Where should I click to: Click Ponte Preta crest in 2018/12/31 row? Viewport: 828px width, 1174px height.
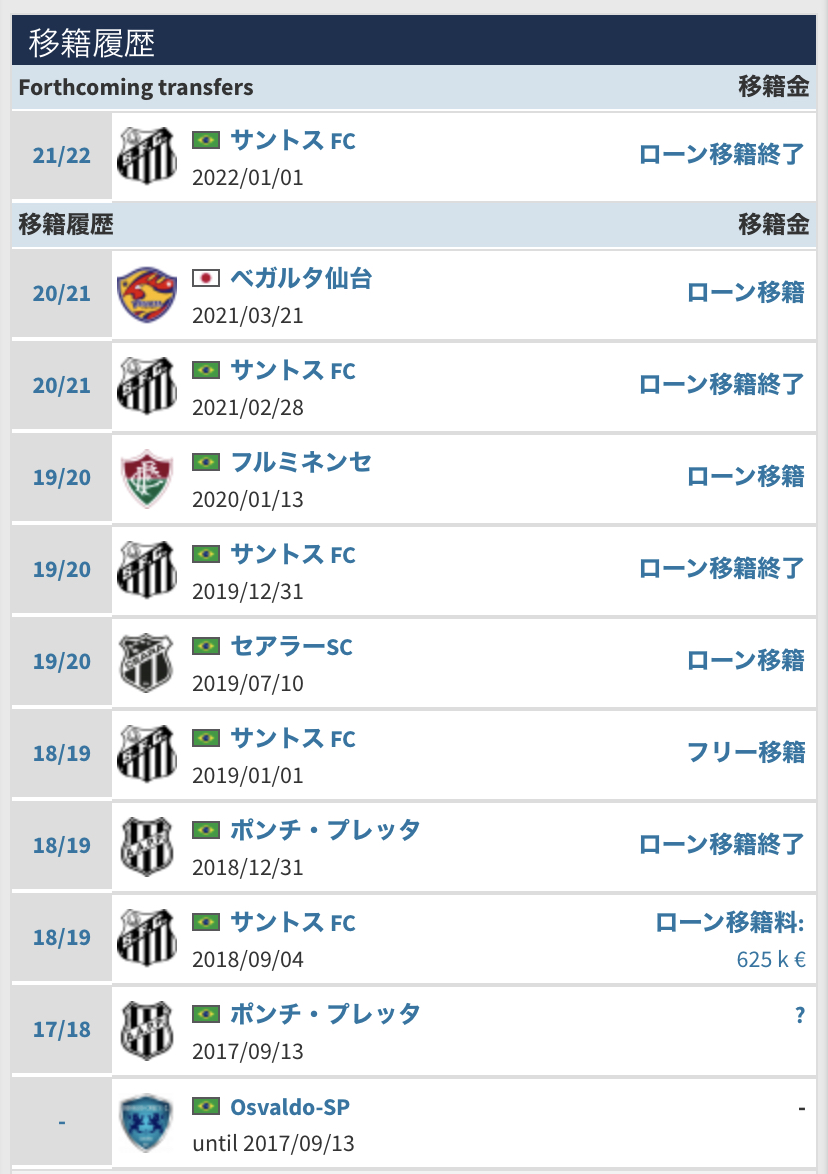click(x=146, y=846)
